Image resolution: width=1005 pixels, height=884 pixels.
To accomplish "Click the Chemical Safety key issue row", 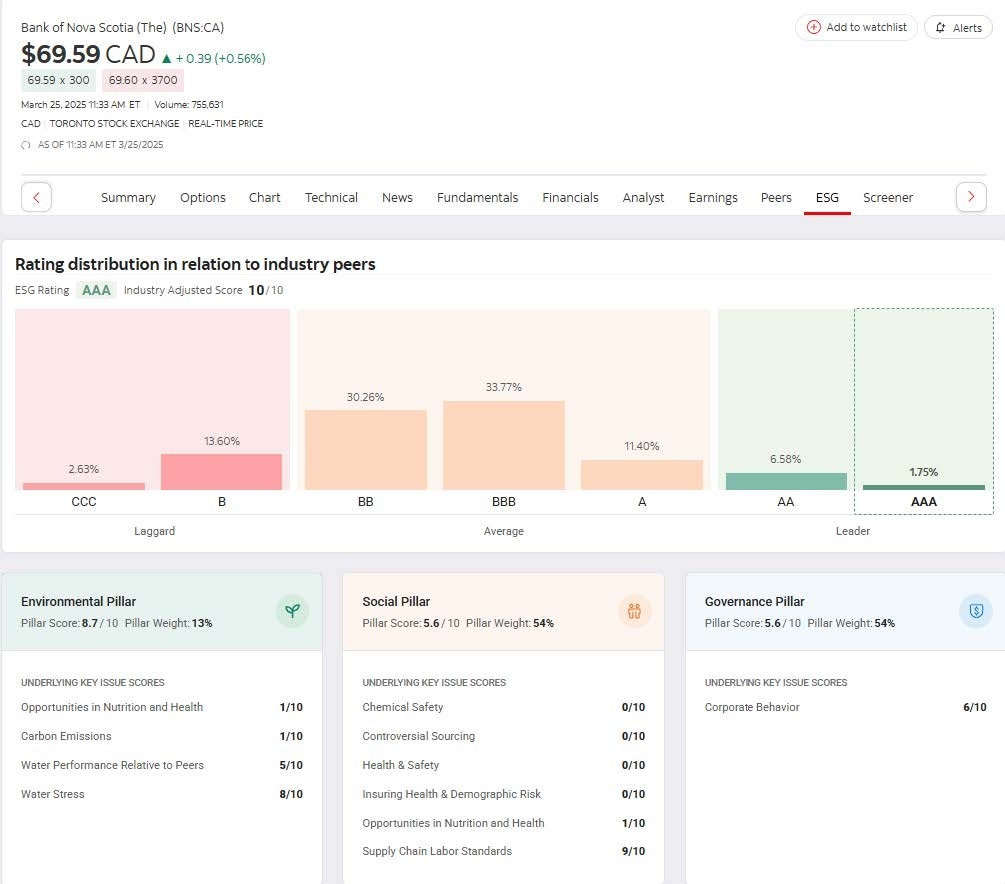I will pos(504,707).
